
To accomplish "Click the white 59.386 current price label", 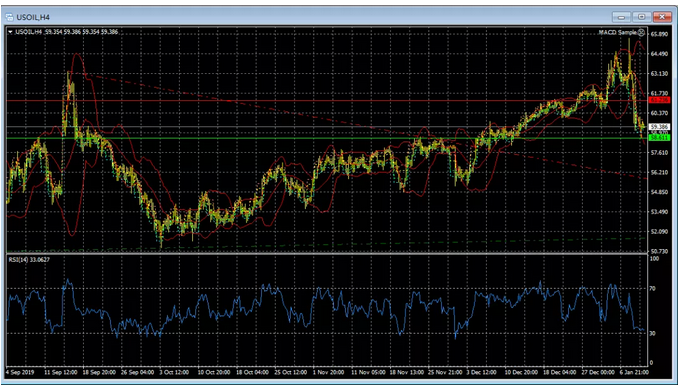I will pyautogui.click(x=659, y=127).
